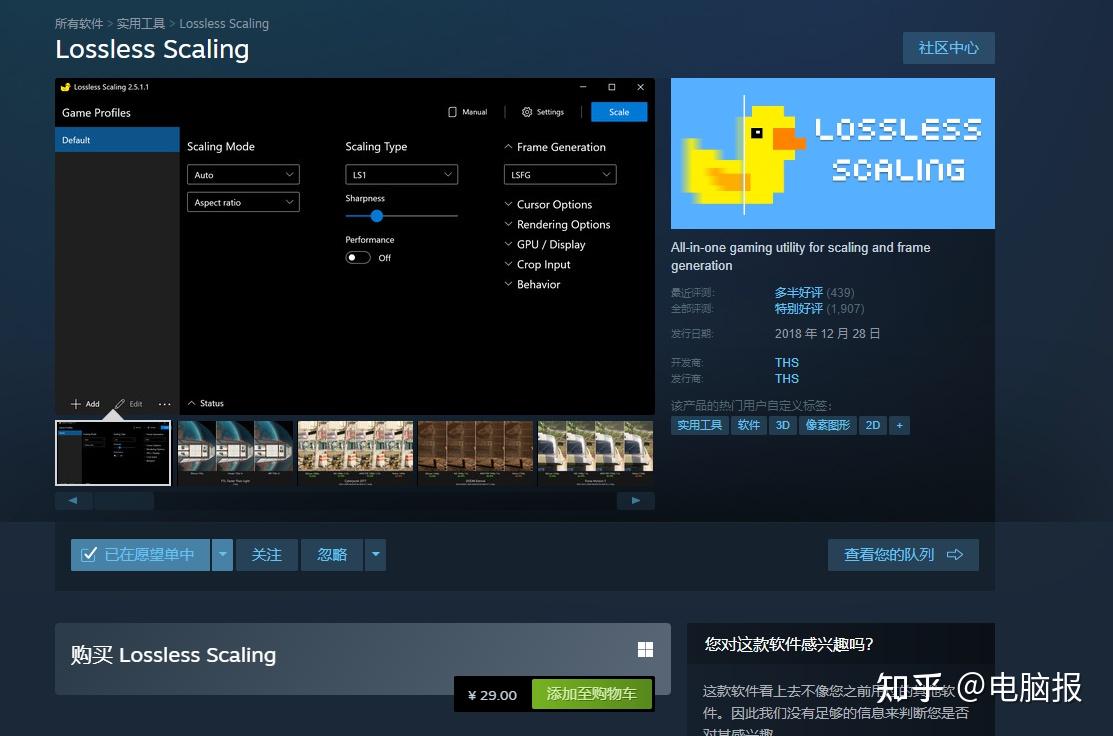Click the 2D tag
This screenshot has width=1113, height=736.
[873, 425]
